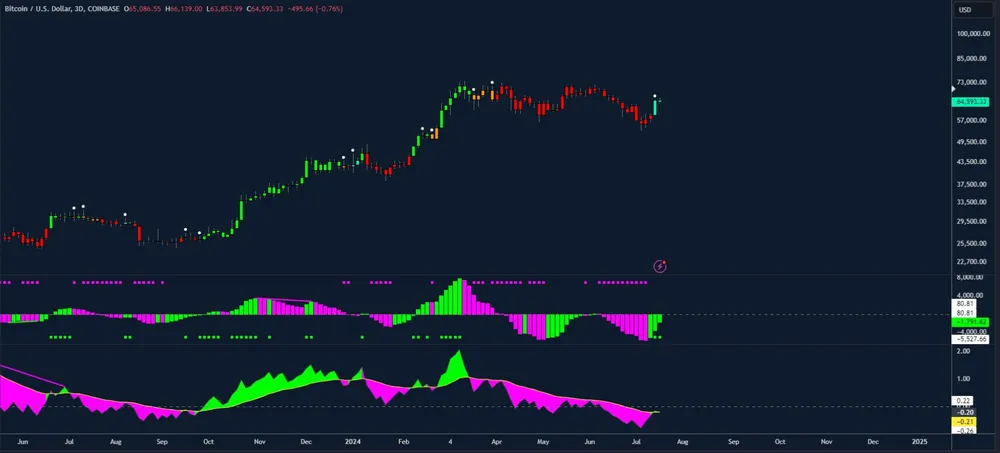This screenshot has height=453, width=1000.
Task: Click the 22,700.00 price axis label
Action: (x=972, y=262)
